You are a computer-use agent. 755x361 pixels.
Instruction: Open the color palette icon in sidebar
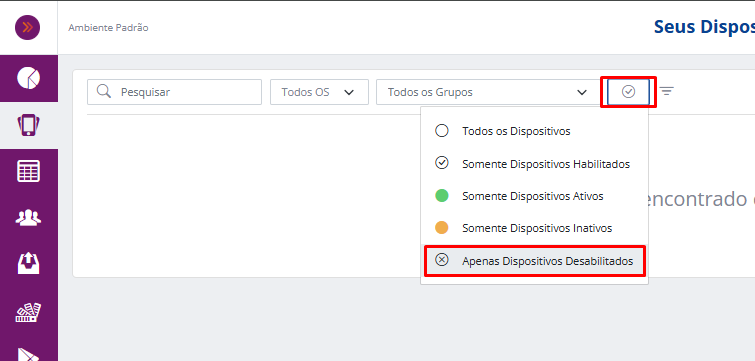[28, 312]
